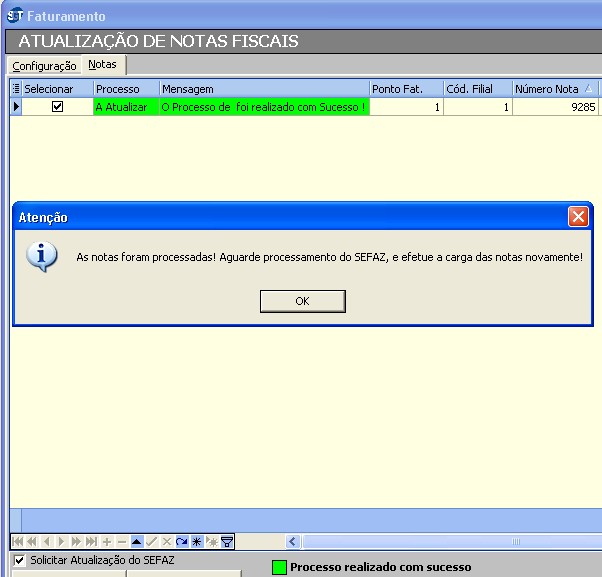
Task: Click the filter funnel icon
Action: (x=227, y=541)
